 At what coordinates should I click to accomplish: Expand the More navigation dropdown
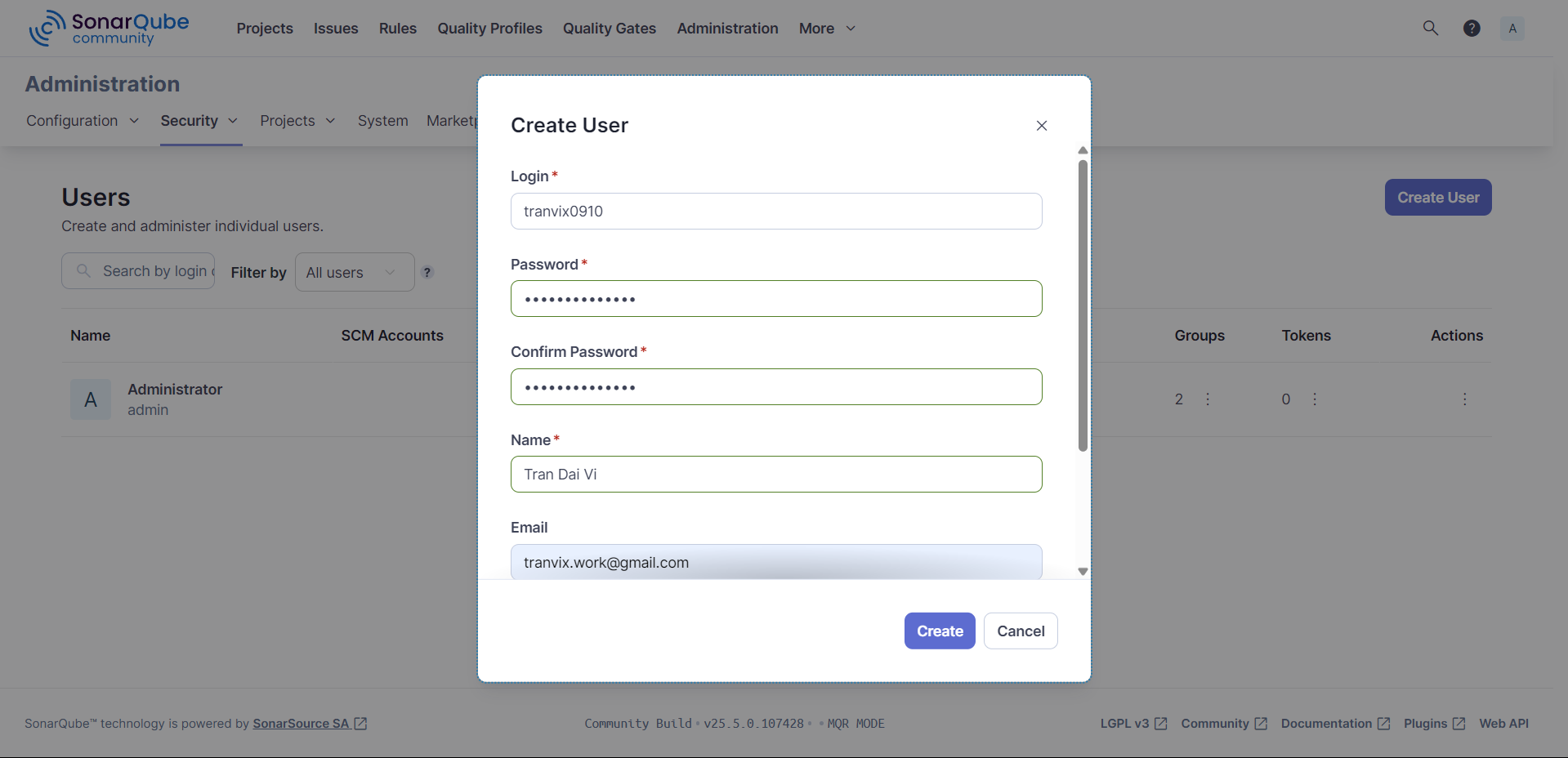825,28
